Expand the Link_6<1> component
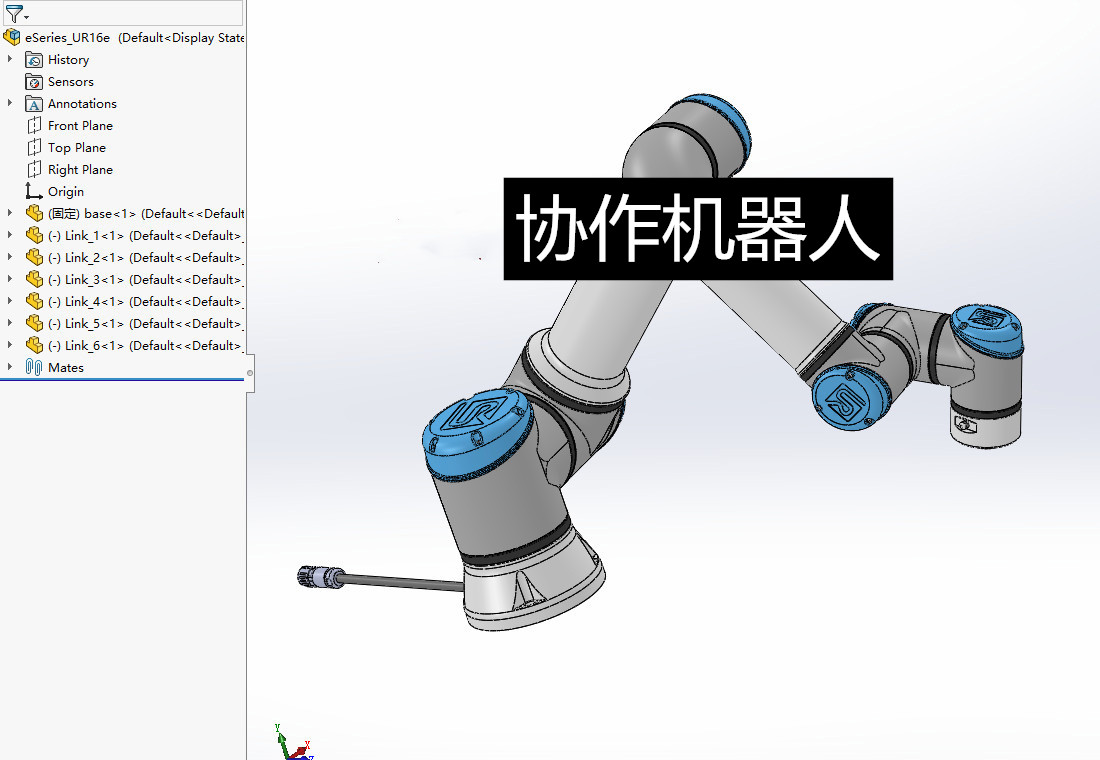1100x760 pixels. tap(10, 345)
